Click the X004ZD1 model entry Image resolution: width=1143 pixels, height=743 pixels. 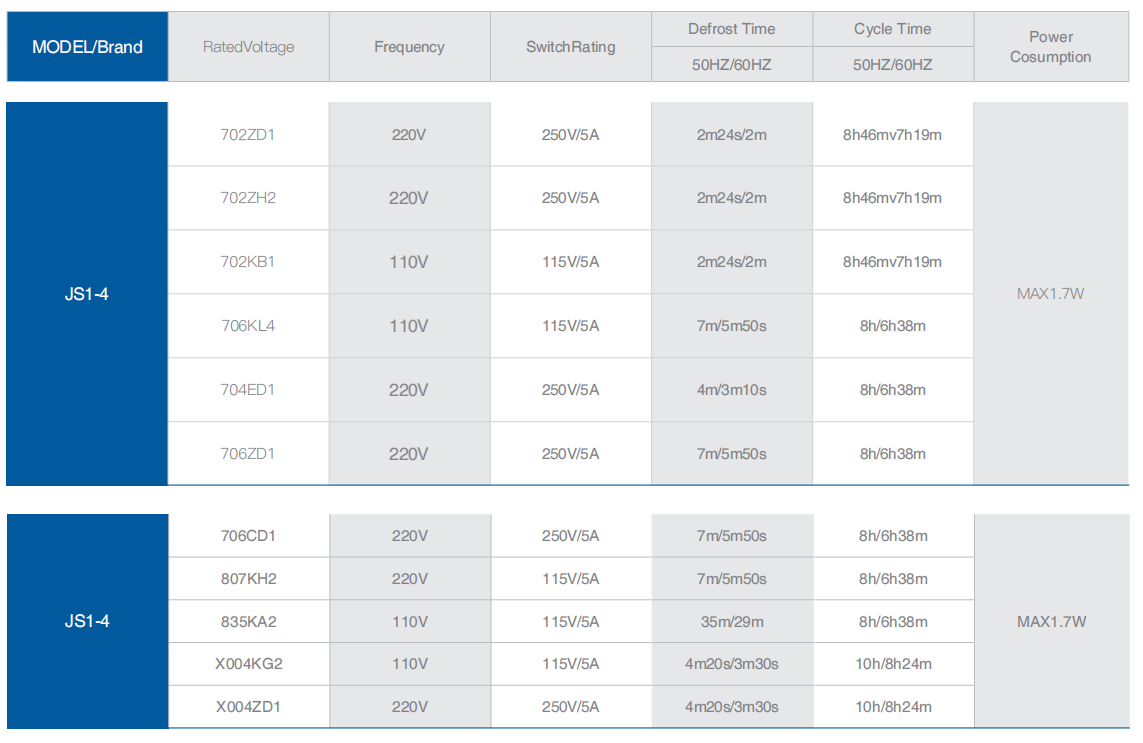[248, 707]
